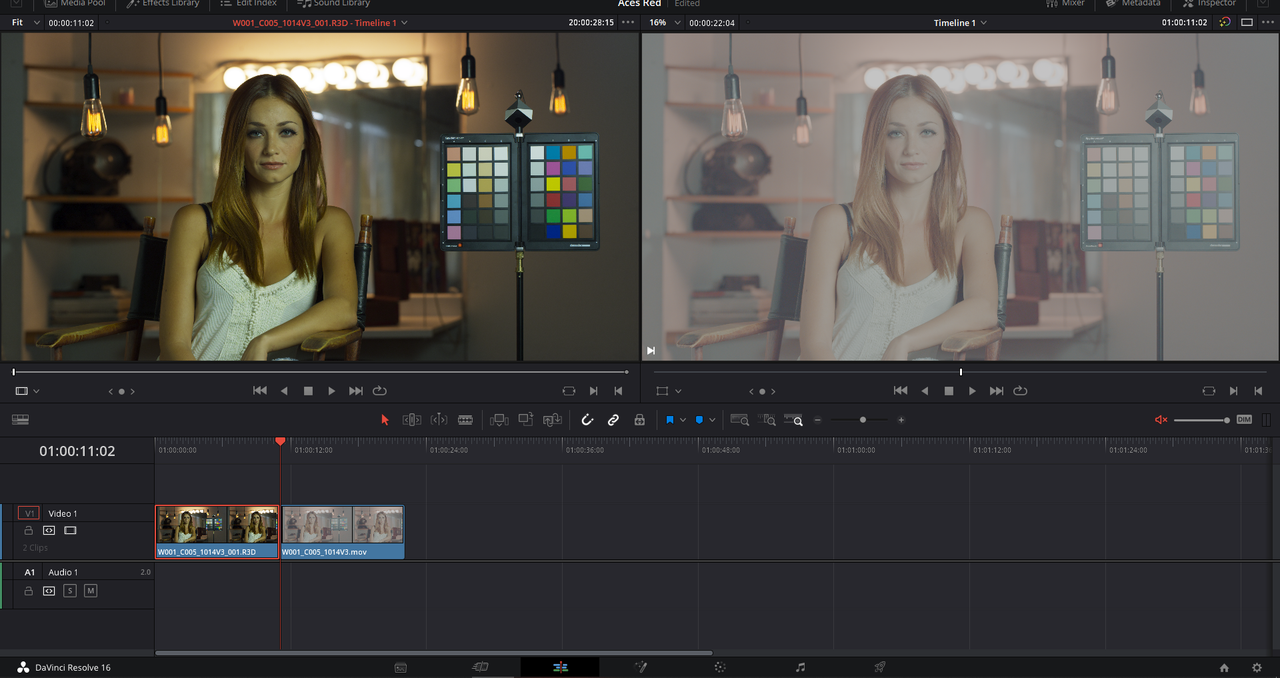This screenshot has width=1280, height=678.
Task: Click the Flag clip icon
Action: (670, 420)
